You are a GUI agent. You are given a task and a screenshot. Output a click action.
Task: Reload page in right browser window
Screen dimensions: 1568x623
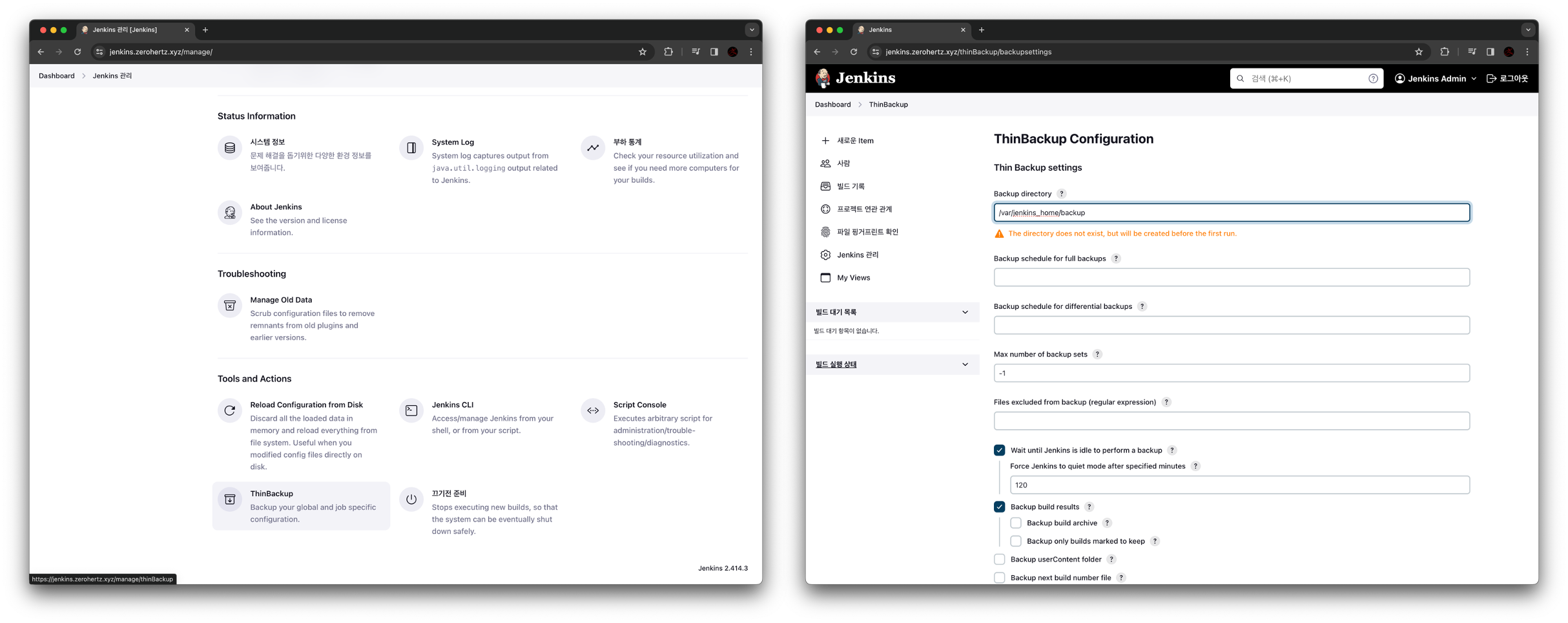(854, 52)
